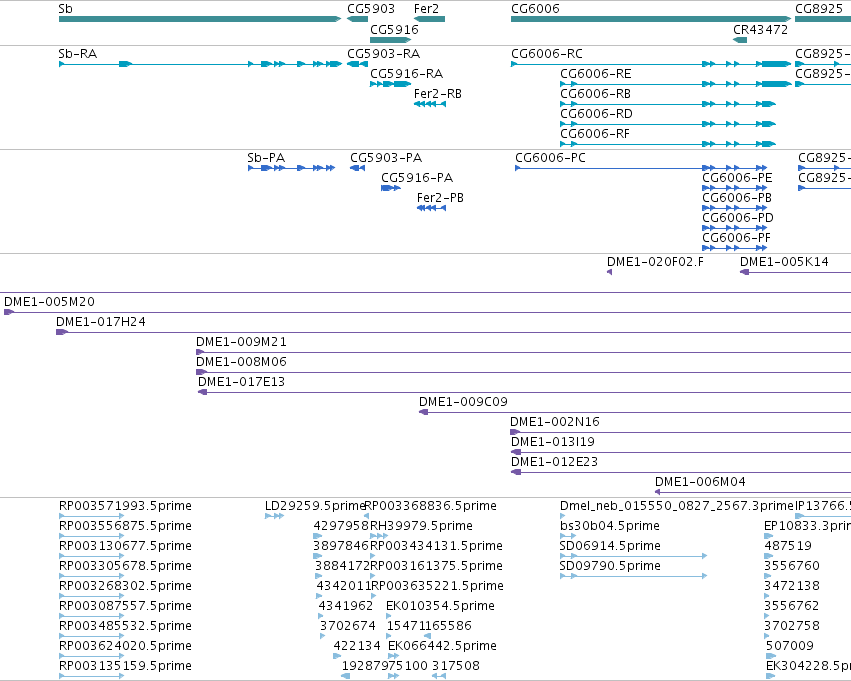
Task: Select the RP003268302.5prime EST
Action: pyautogui.click(x=92, y=596)
